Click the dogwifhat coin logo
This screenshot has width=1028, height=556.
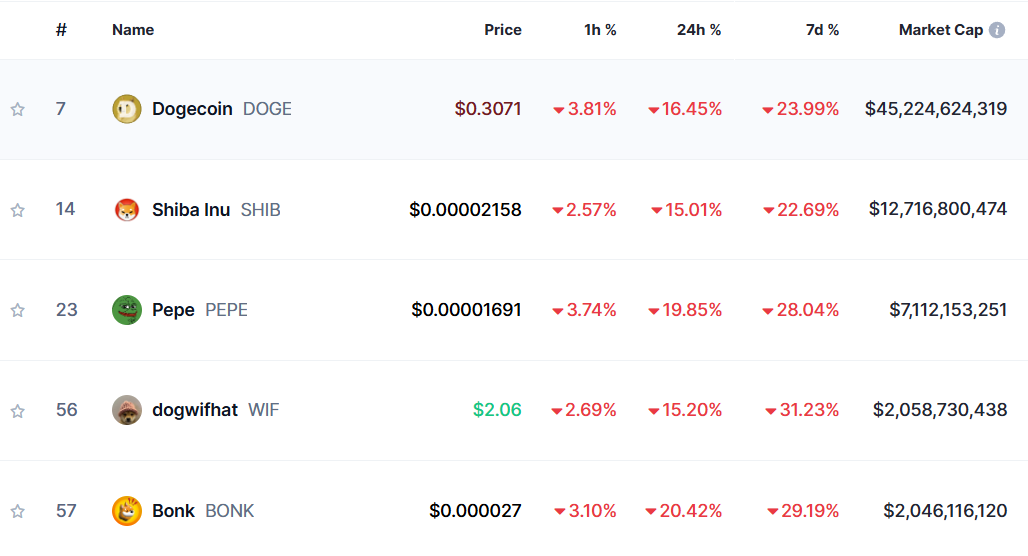(x=127, y=410)
